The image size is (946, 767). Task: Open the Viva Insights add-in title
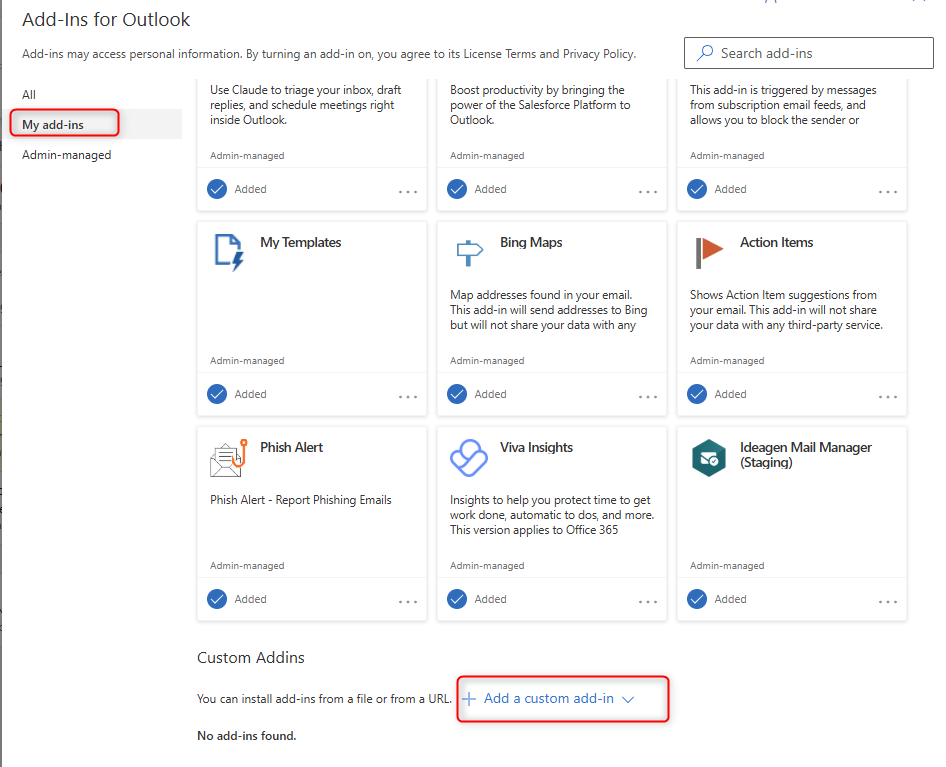(x=536, y=447)
